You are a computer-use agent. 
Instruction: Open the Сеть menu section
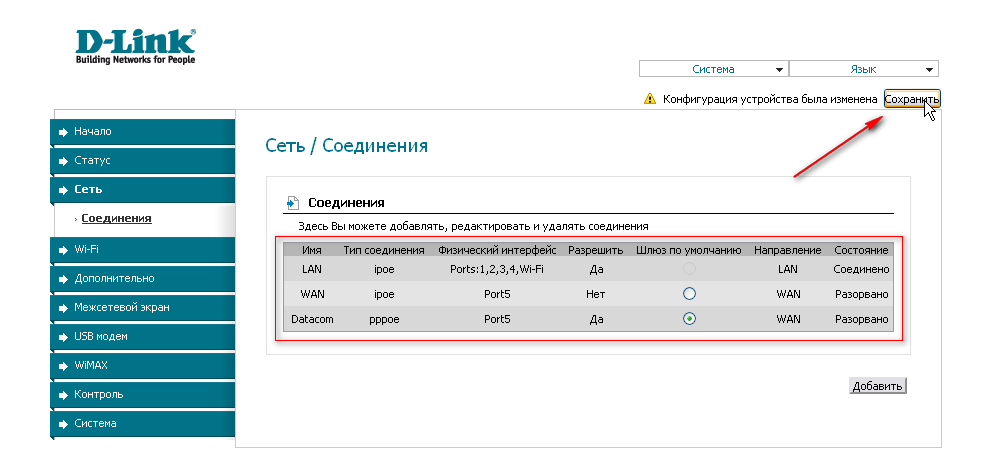point(142,189)
